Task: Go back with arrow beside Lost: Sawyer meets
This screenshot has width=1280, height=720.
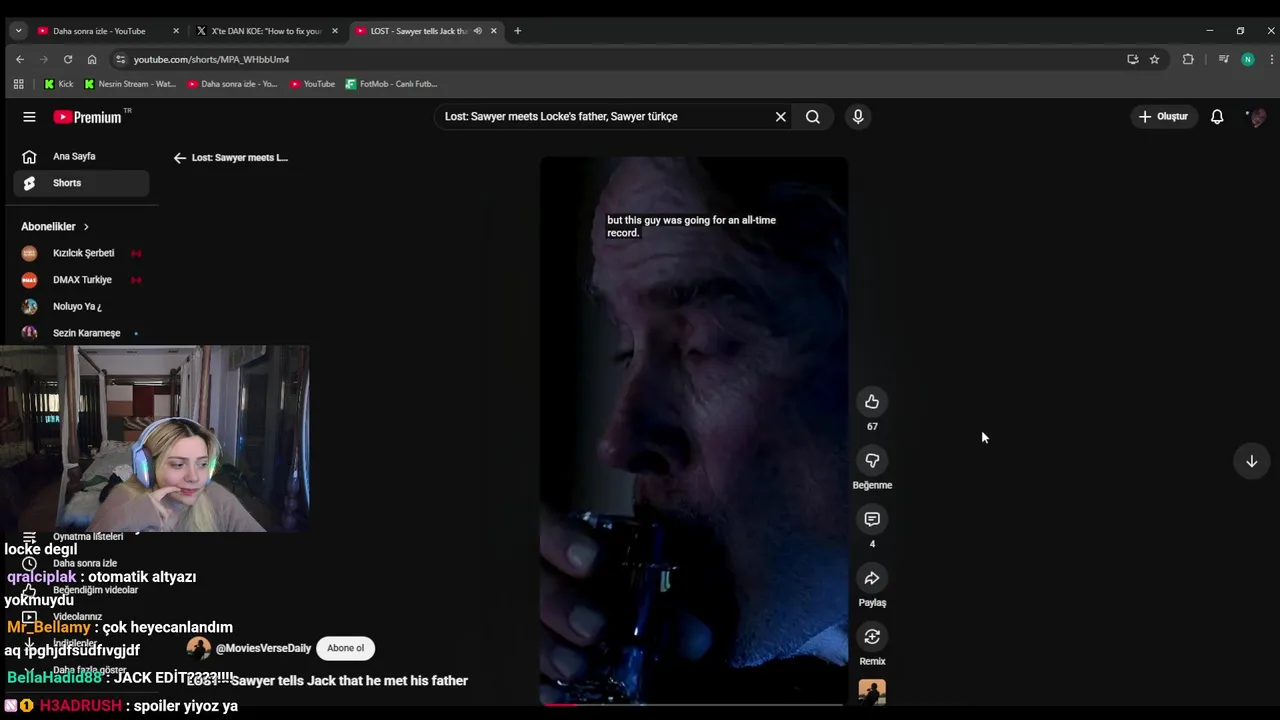Action: pos(180,158)
